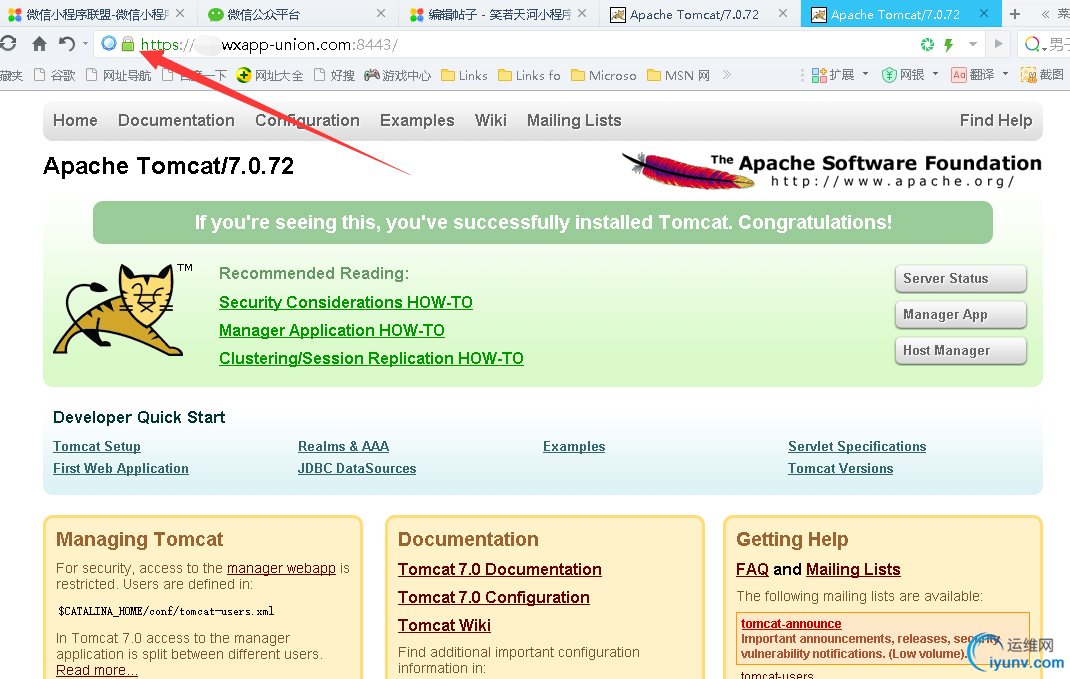The height and width of the screenshot is (679, 1070).
Task: Open Security Considerations HOW-TO link
Action: click(346, 302)
